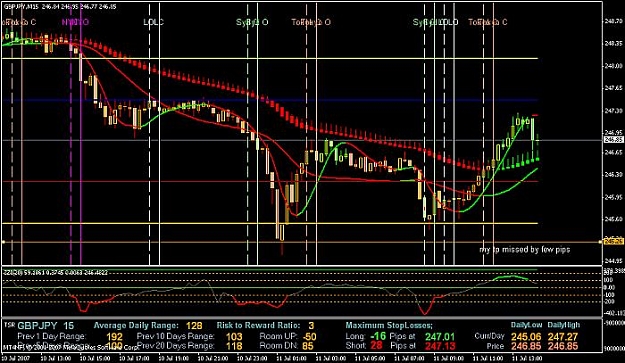Select the 245.60 price axis label
The width and height of the screenshot is (625, 363).
tap(613, 219)
